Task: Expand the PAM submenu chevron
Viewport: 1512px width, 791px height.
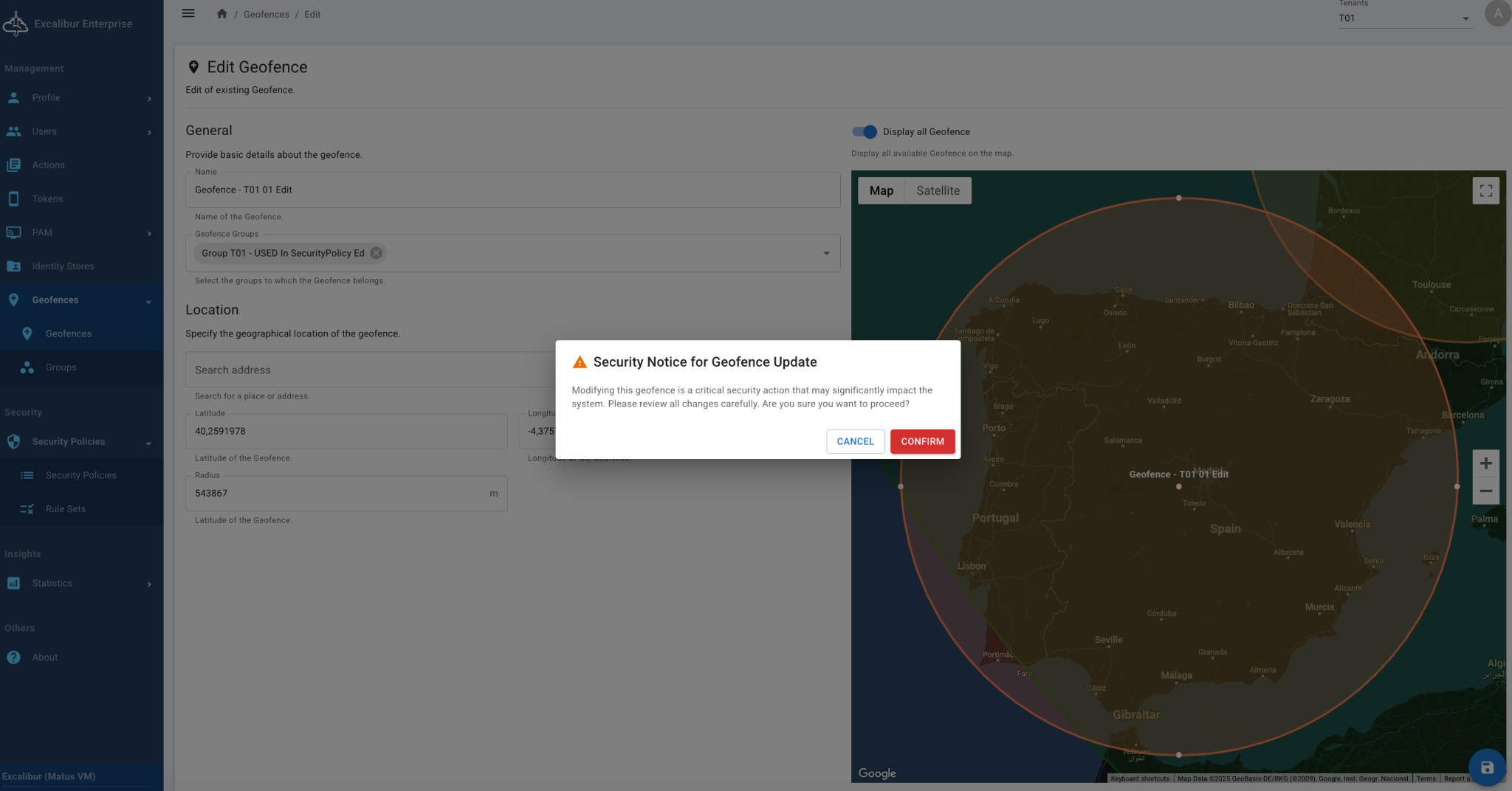Action: (x=149, y=233)
